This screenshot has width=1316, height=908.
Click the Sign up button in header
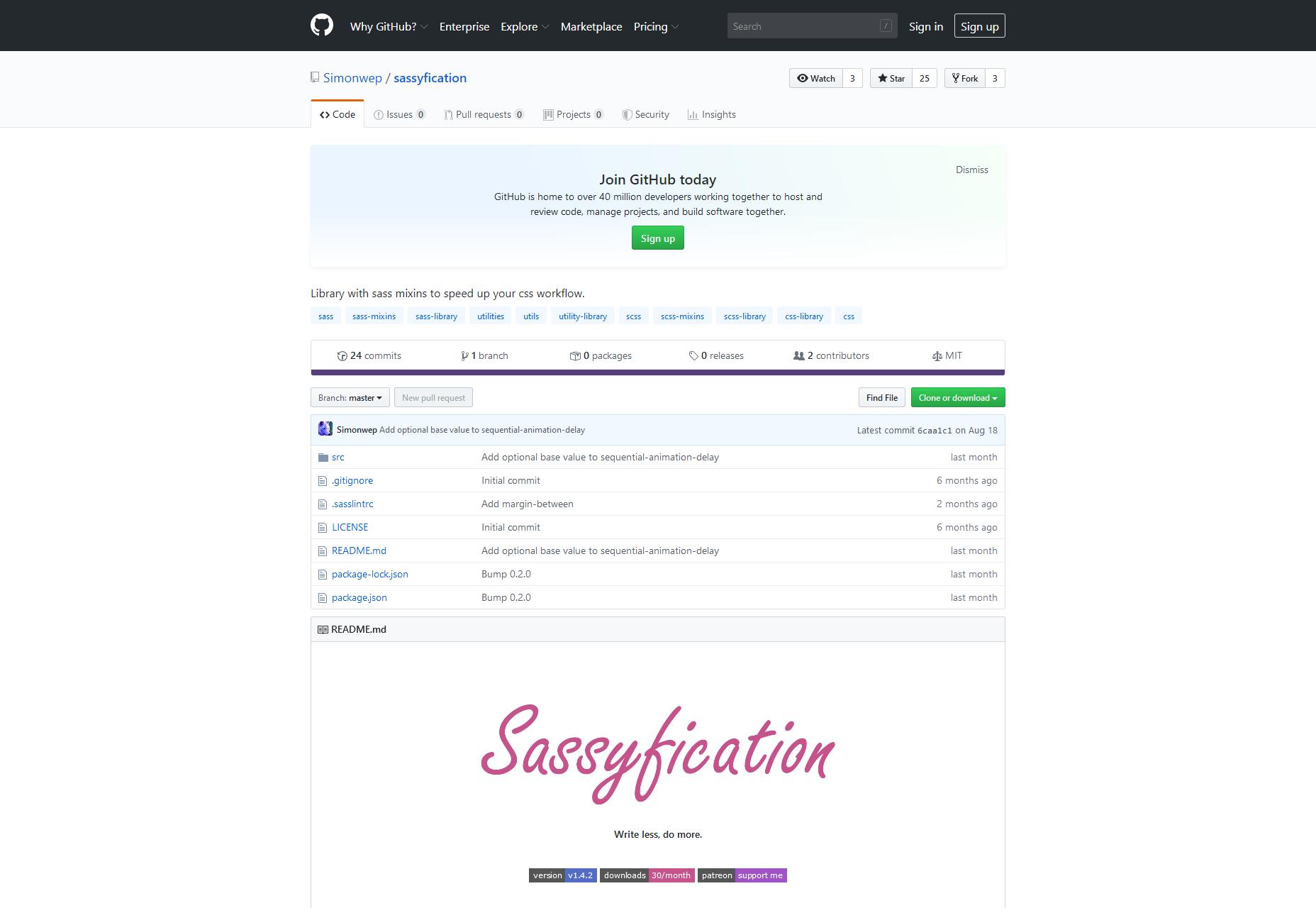point(980,26)
